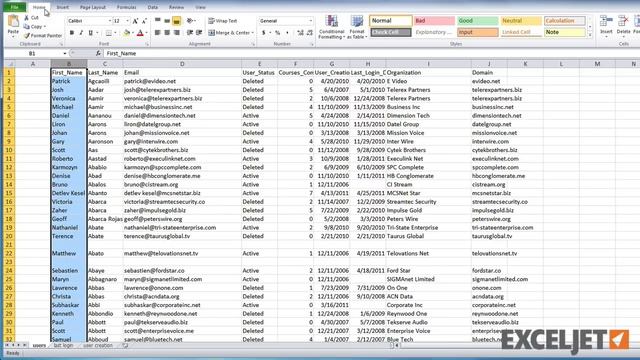640x360 pixels.
Task: Switch to the Review tab
Action: (176, 7)
